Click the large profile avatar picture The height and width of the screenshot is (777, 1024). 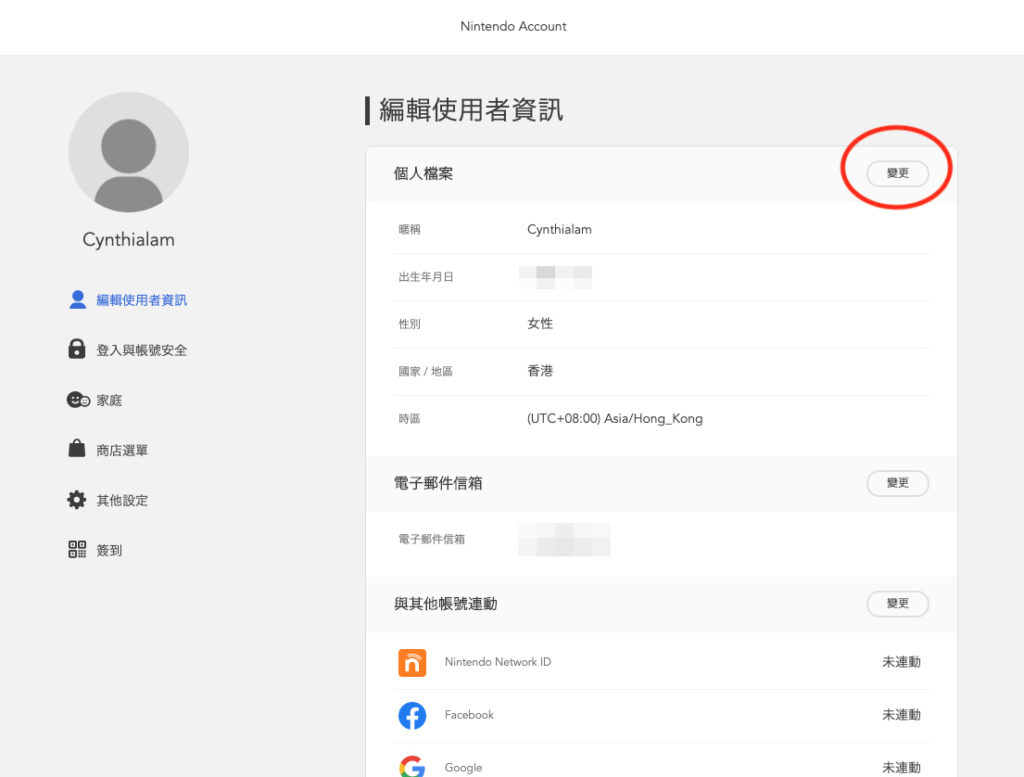[129, 152]
